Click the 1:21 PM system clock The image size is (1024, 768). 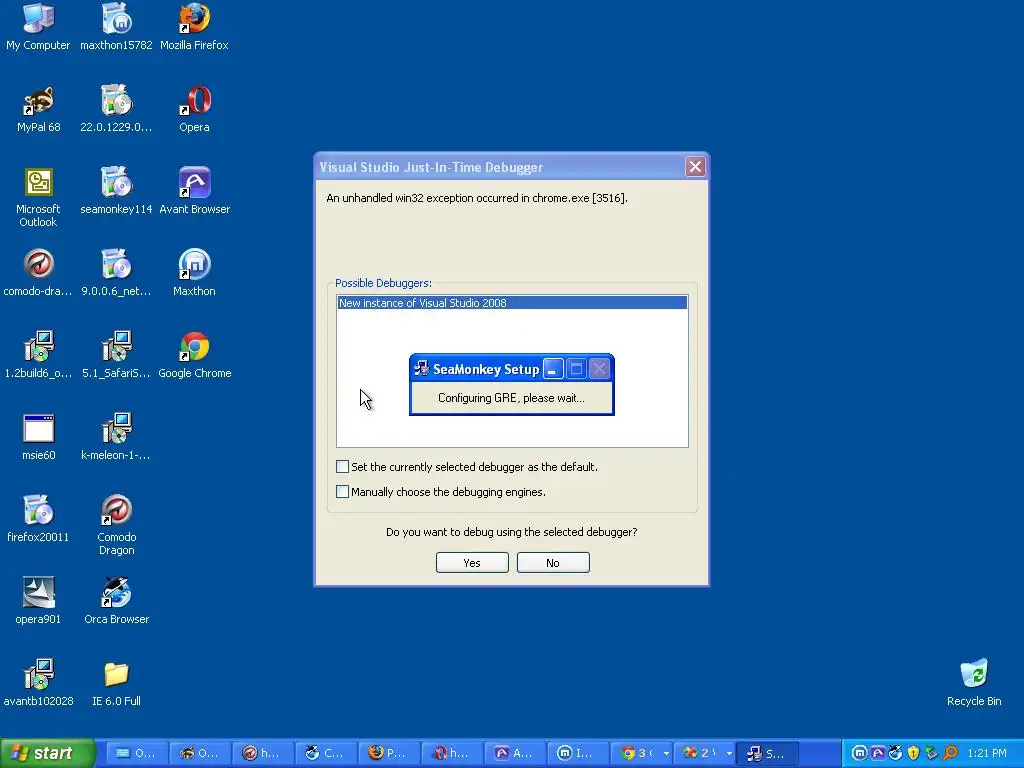click(987, 753)
